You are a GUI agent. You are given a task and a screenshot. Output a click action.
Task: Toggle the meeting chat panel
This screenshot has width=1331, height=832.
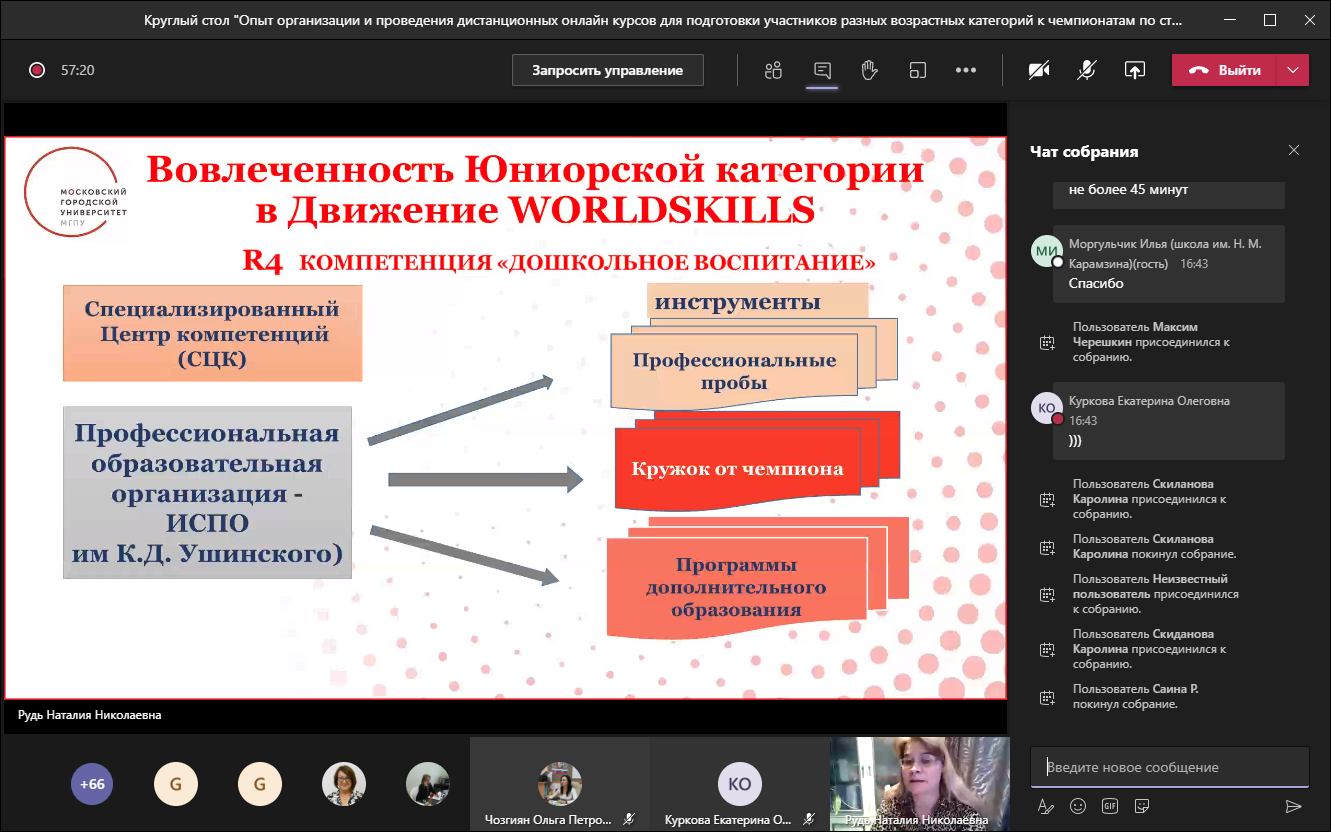tap(822, 70)
